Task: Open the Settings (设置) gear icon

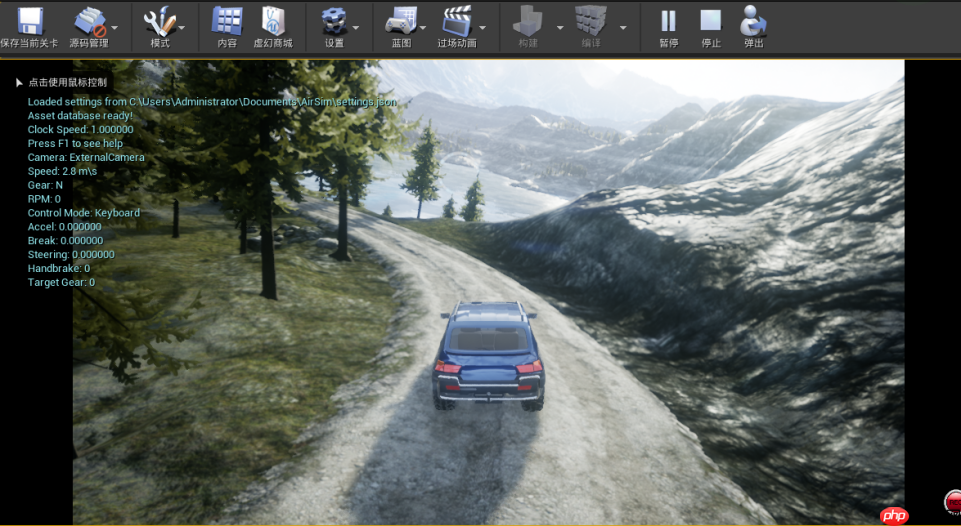Action: point(334,22)
